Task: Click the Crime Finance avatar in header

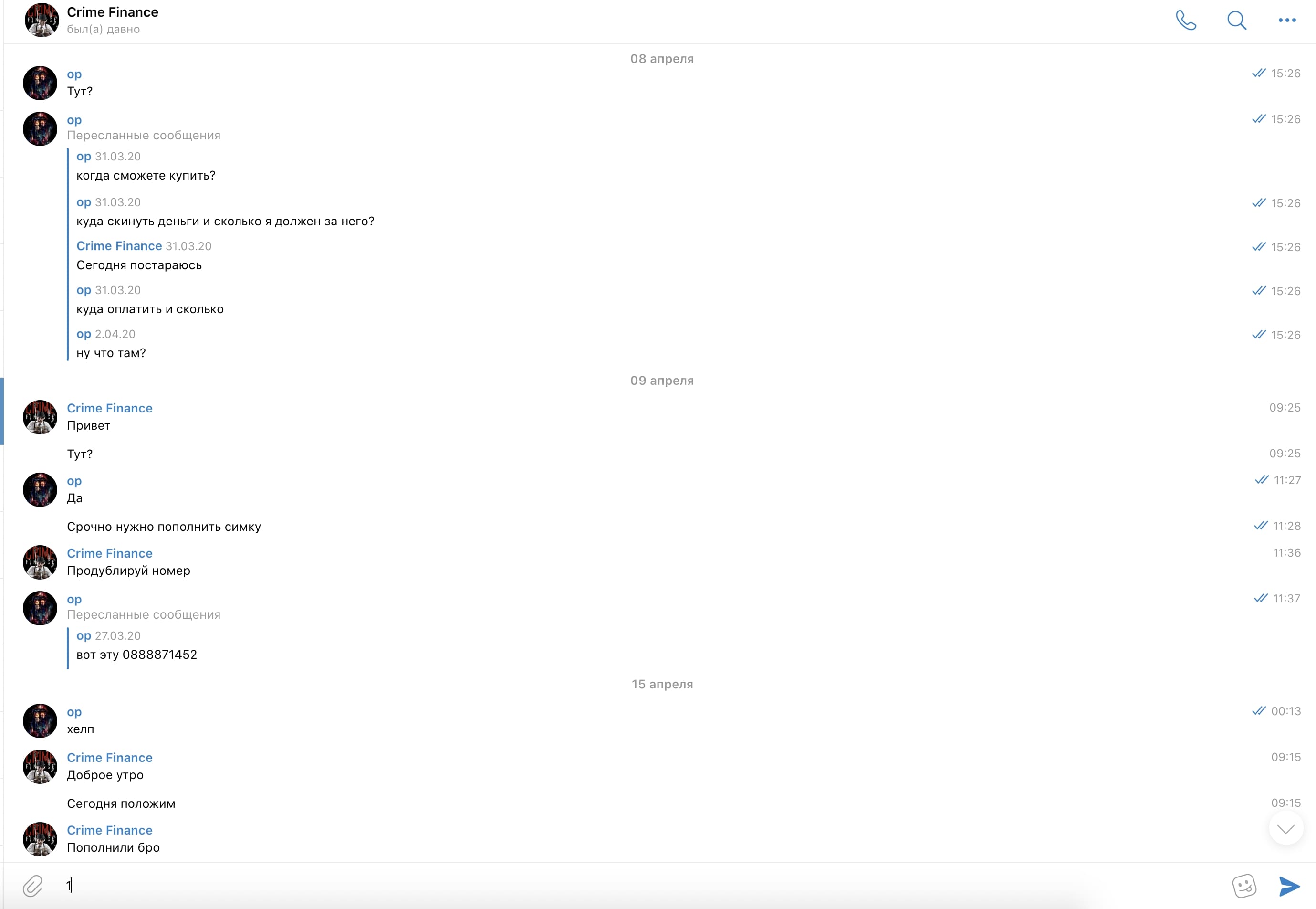Action: coord(42,21)
